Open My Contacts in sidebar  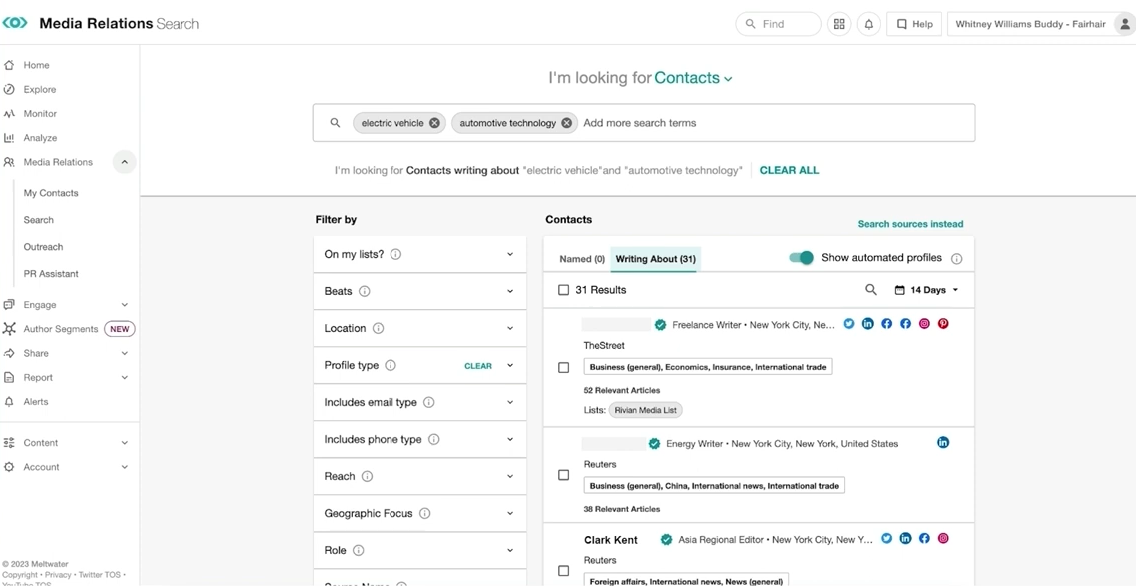tap(51, 193)
